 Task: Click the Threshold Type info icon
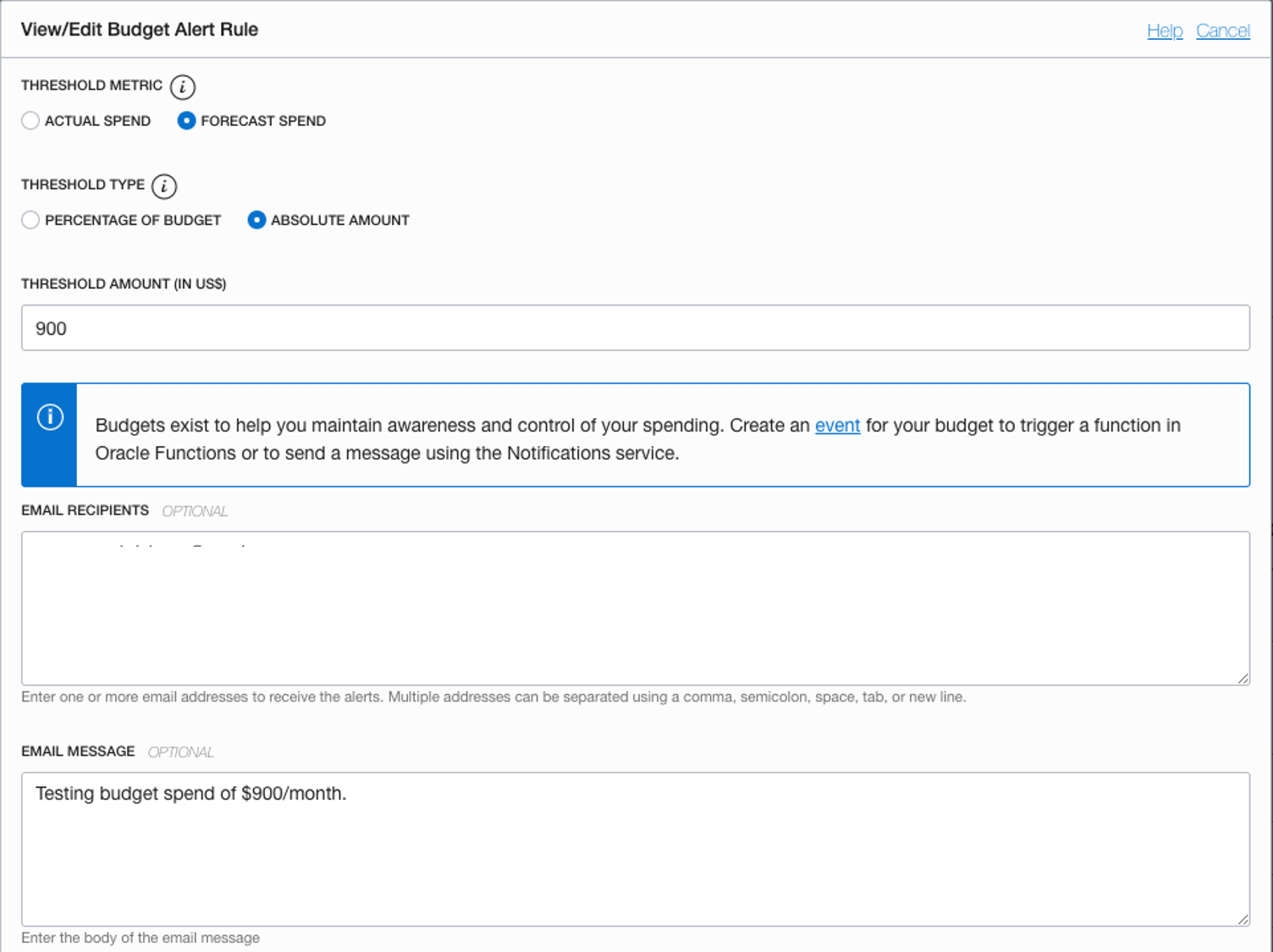166,186
